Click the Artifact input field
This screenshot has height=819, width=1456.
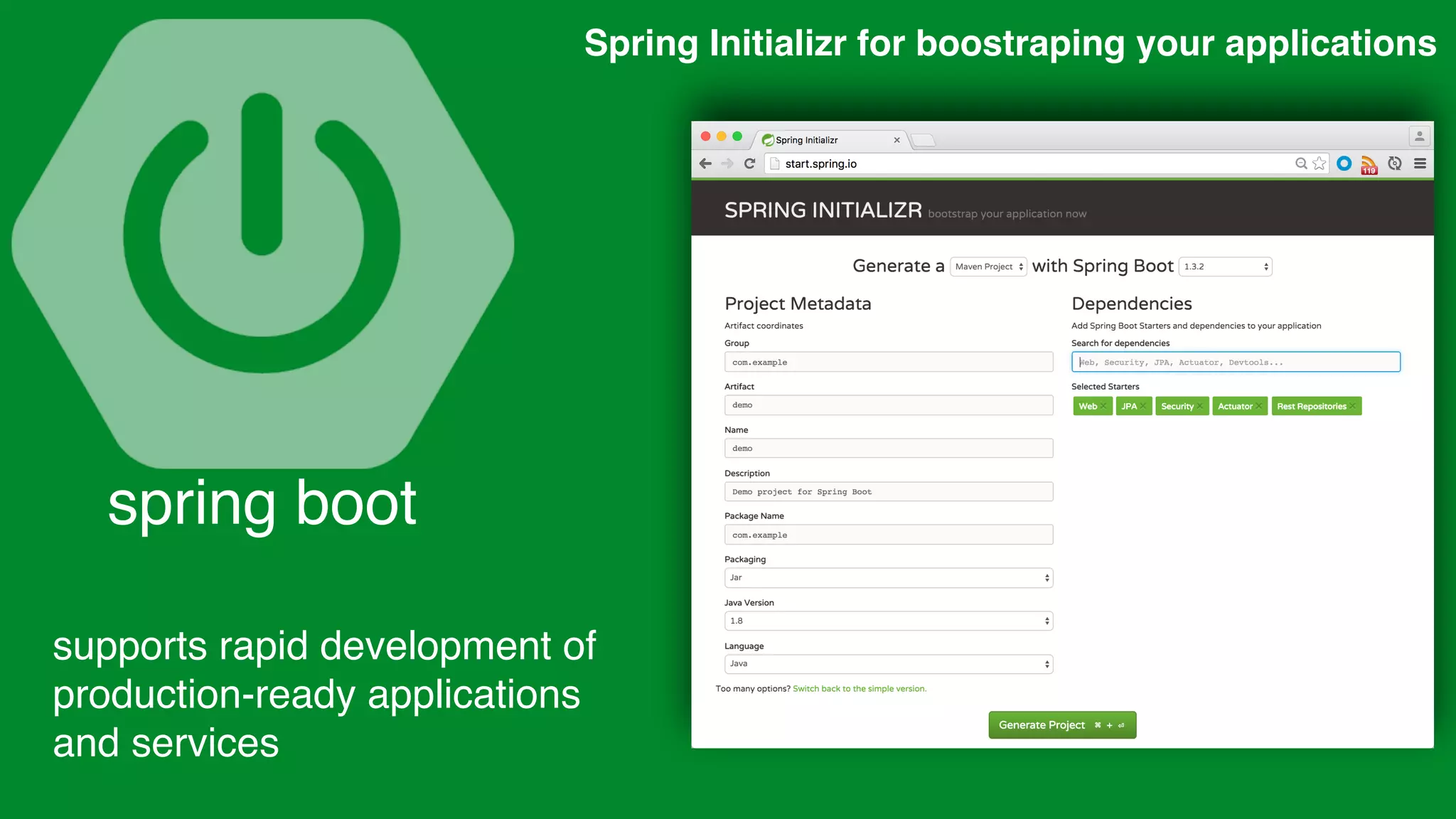[889, 405]
